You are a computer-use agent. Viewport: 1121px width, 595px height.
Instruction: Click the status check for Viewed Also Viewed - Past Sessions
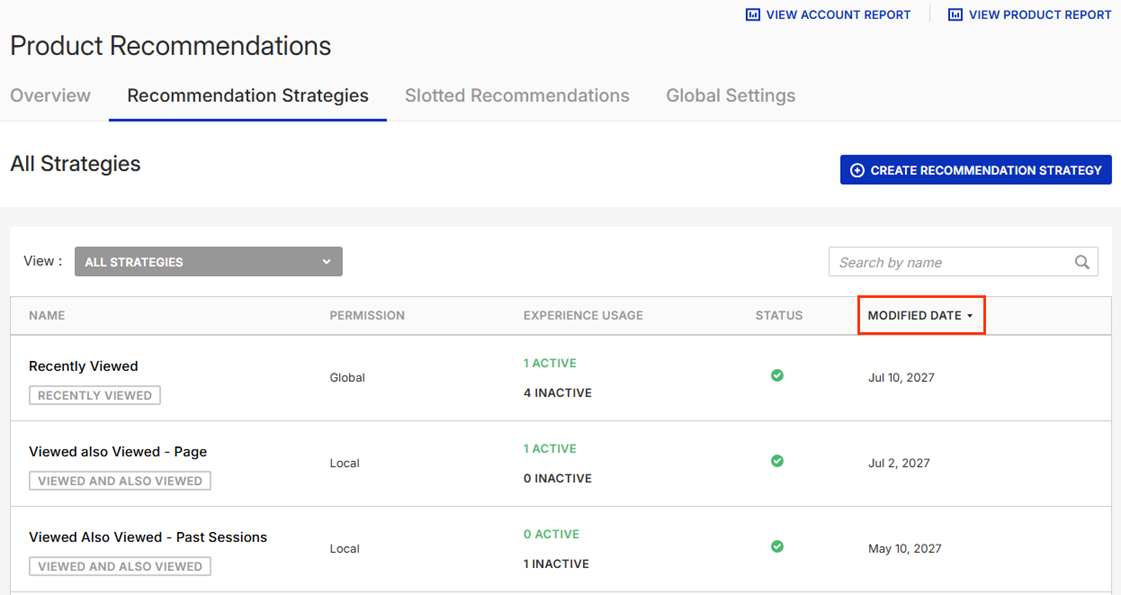click(x=777, y=547)
